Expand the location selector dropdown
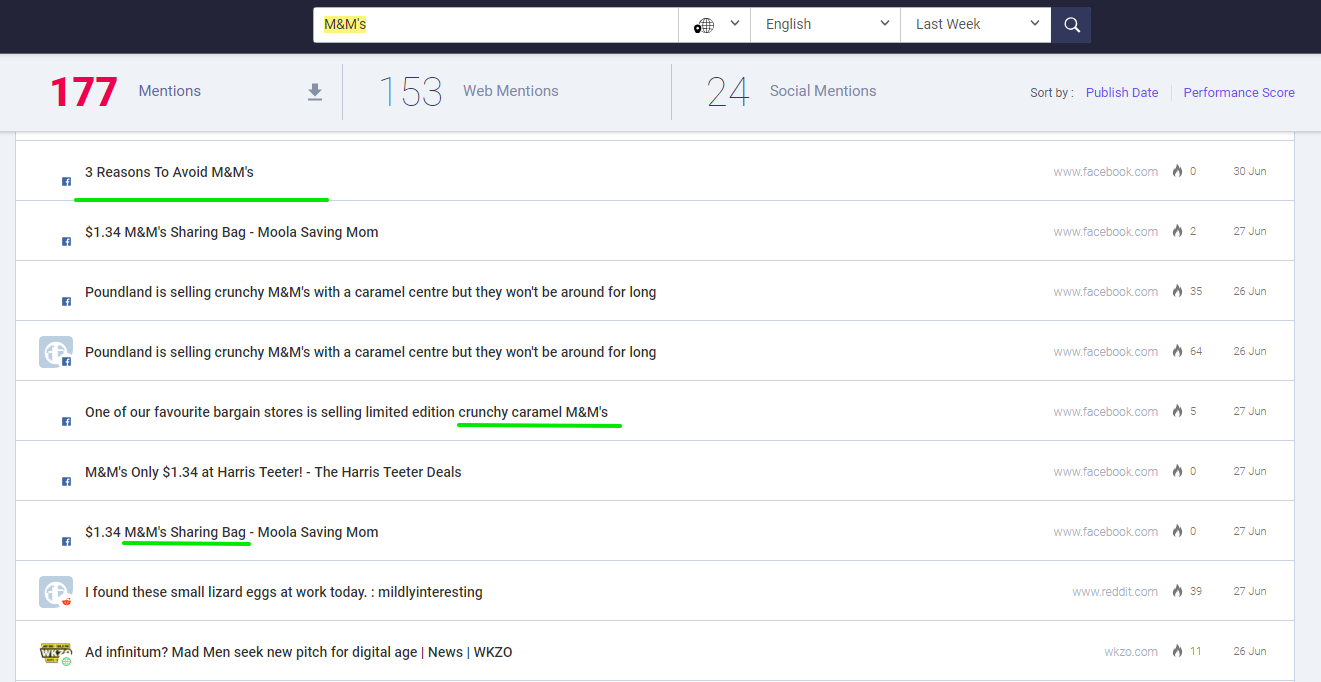1321x682 pixels. (x=736, y=24)
